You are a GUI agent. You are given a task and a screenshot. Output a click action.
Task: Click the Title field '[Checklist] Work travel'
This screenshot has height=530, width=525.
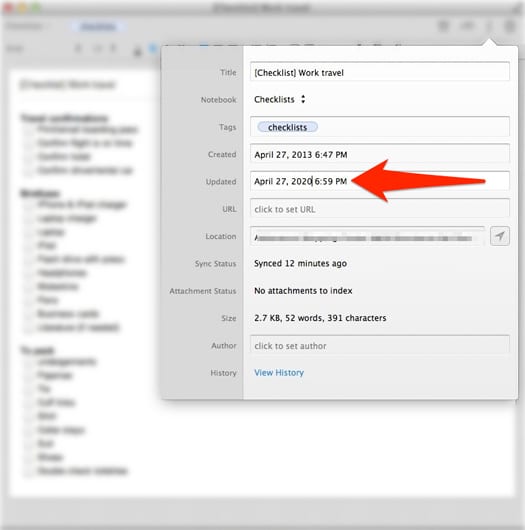click(380, 72)
